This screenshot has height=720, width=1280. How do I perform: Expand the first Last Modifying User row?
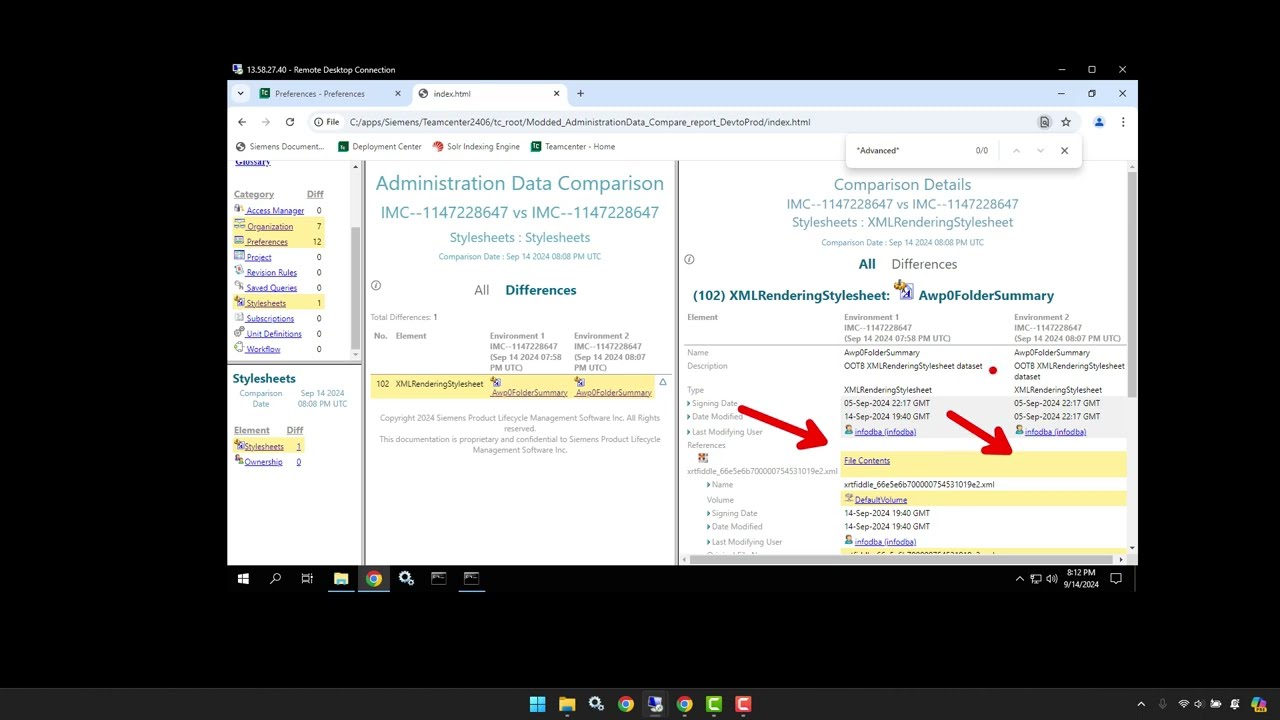pyautogui.click(x=689, y=432)
